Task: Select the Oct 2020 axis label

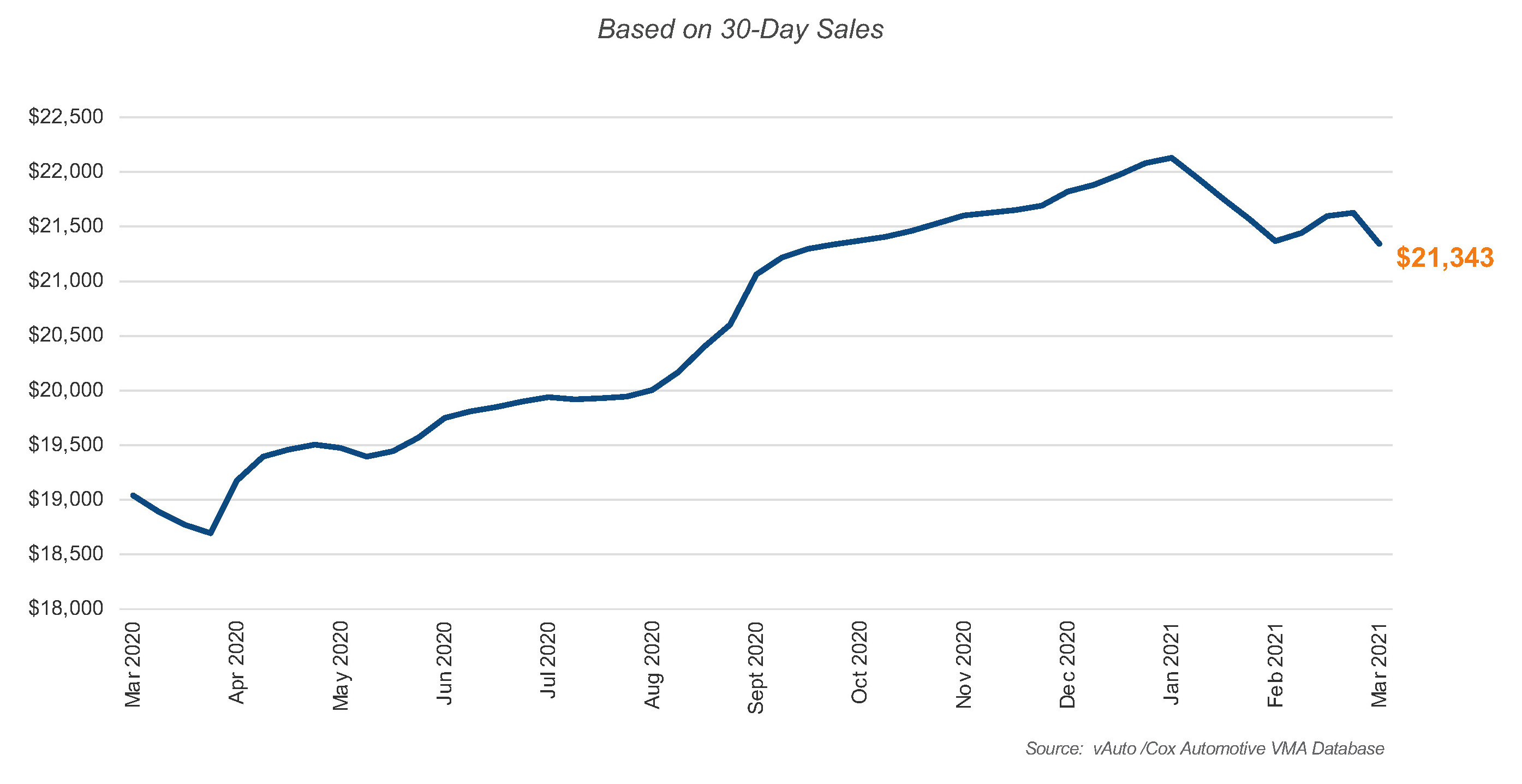Action: tap(859, 662)
